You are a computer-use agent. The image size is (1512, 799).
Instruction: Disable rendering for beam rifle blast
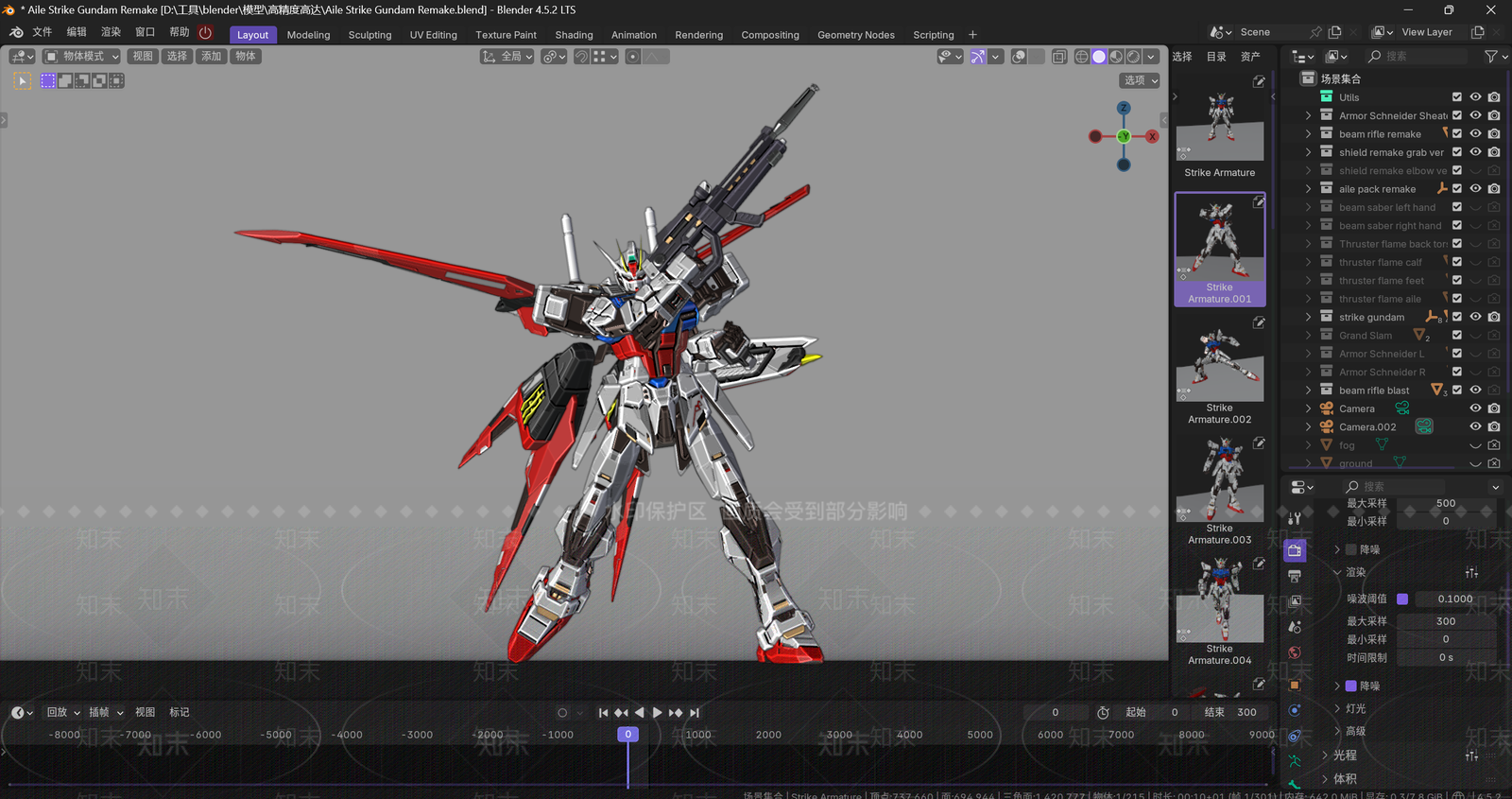point(1494,390)
